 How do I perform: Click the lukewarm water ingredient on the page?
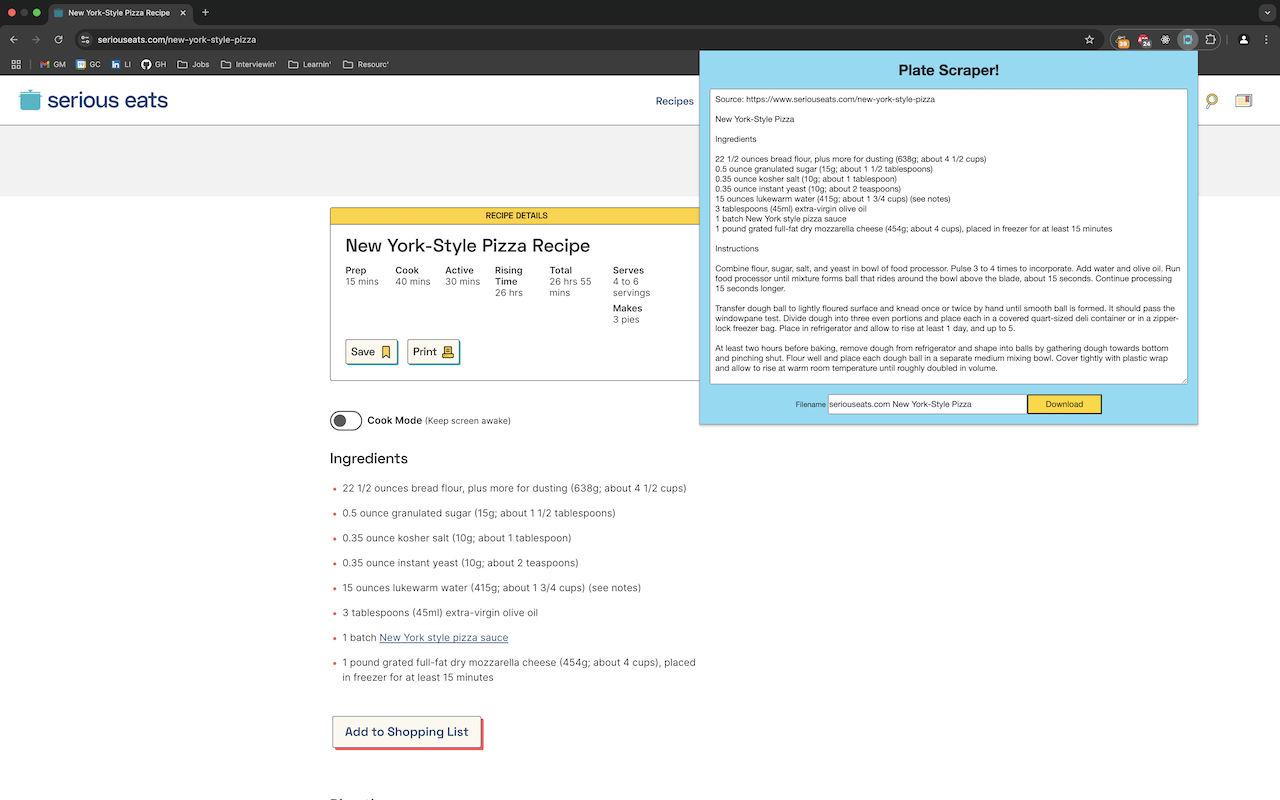[492, 588]
